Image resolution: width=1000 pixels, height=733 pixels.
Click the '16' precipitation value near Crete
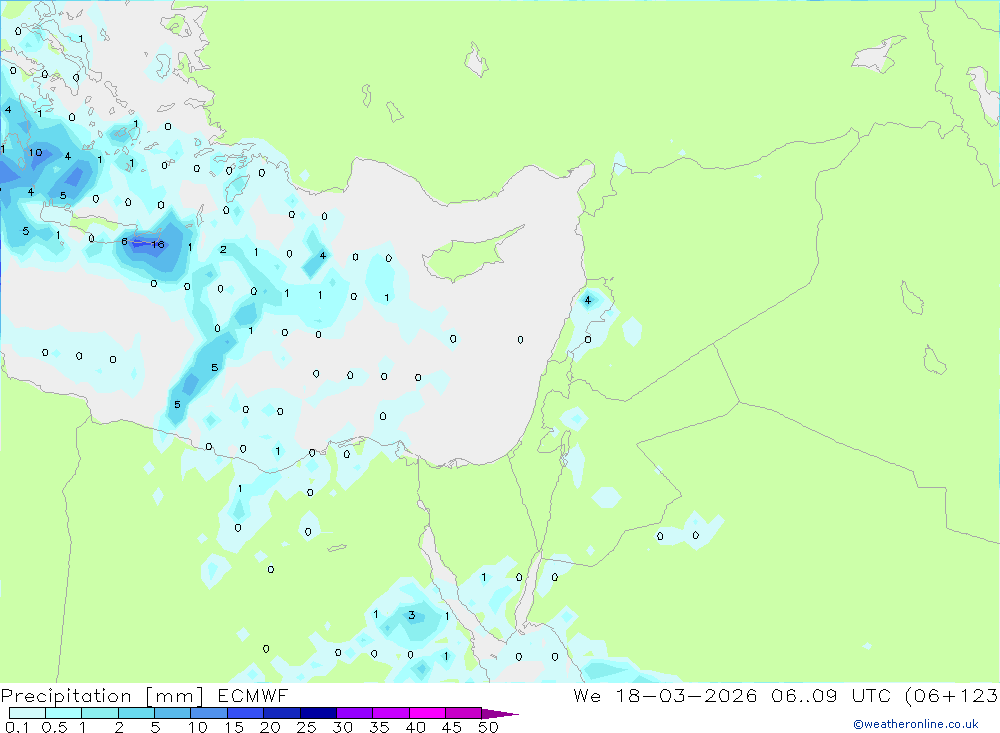point(158,244)
